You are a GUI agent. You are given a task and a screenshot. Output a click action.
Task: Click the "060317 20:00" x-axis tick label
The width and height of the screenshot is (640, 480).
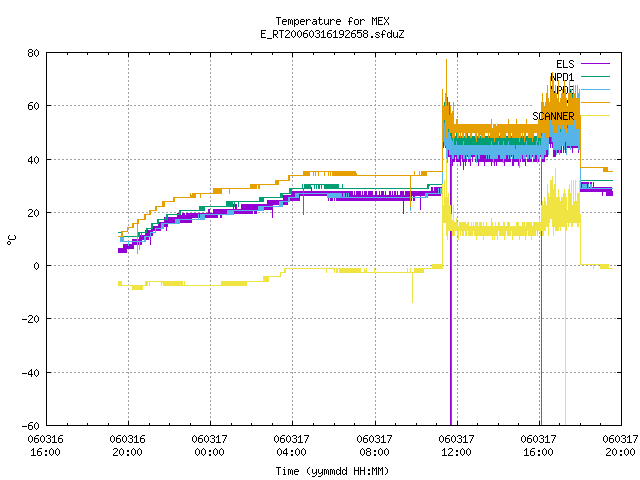620,446
